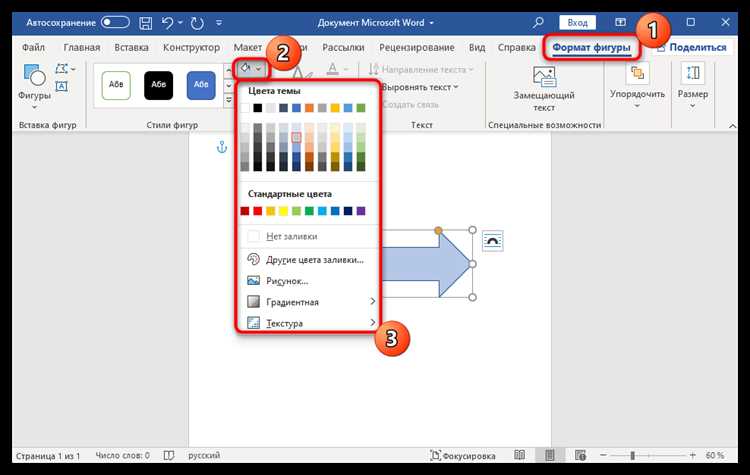The height and width of the screenshot is (475, 750).
Task: Collapse the ribbon with the chevron
Action: (x=732, y=126)
